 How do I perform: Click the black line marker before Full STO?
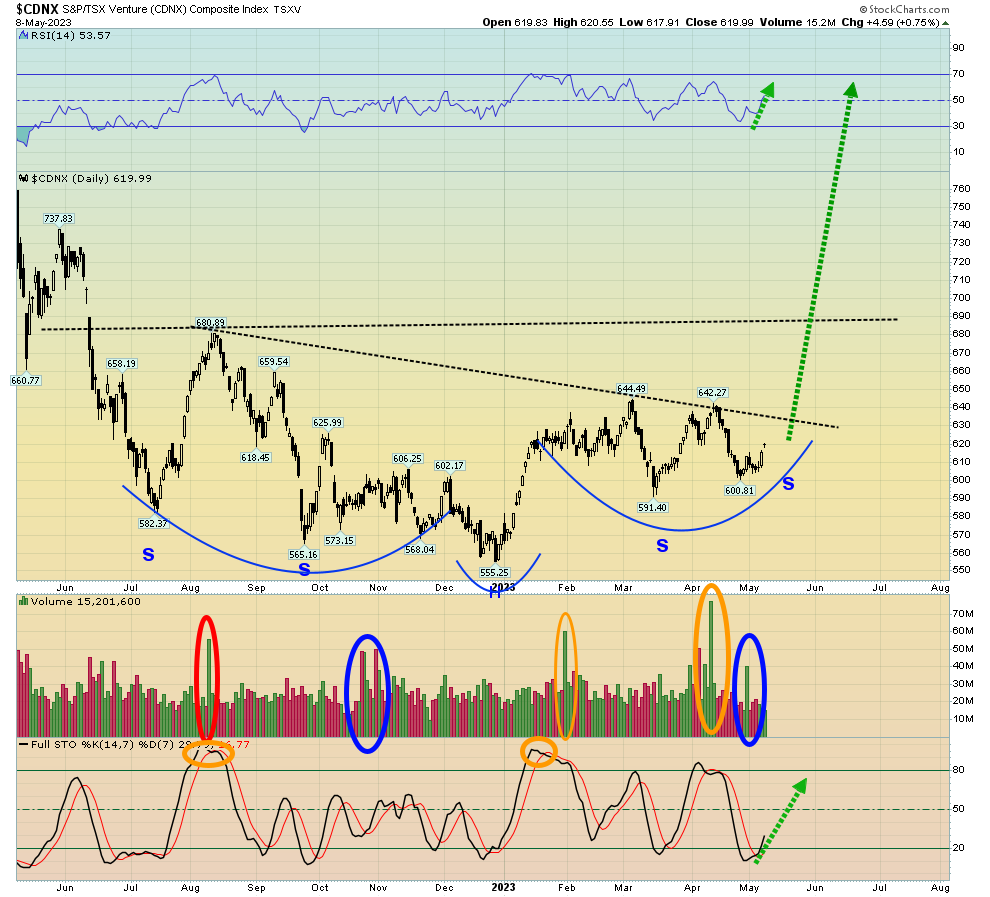coord(24,745)
